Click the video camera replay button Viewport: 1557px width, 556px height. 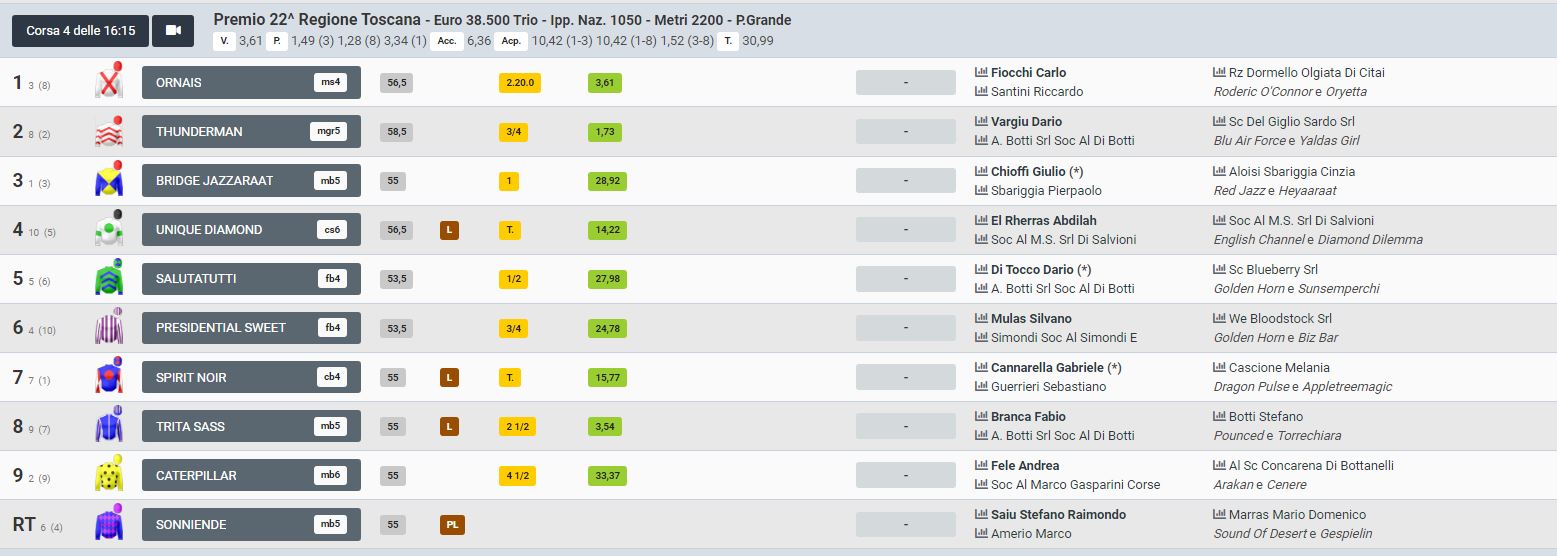click(173, 31)
